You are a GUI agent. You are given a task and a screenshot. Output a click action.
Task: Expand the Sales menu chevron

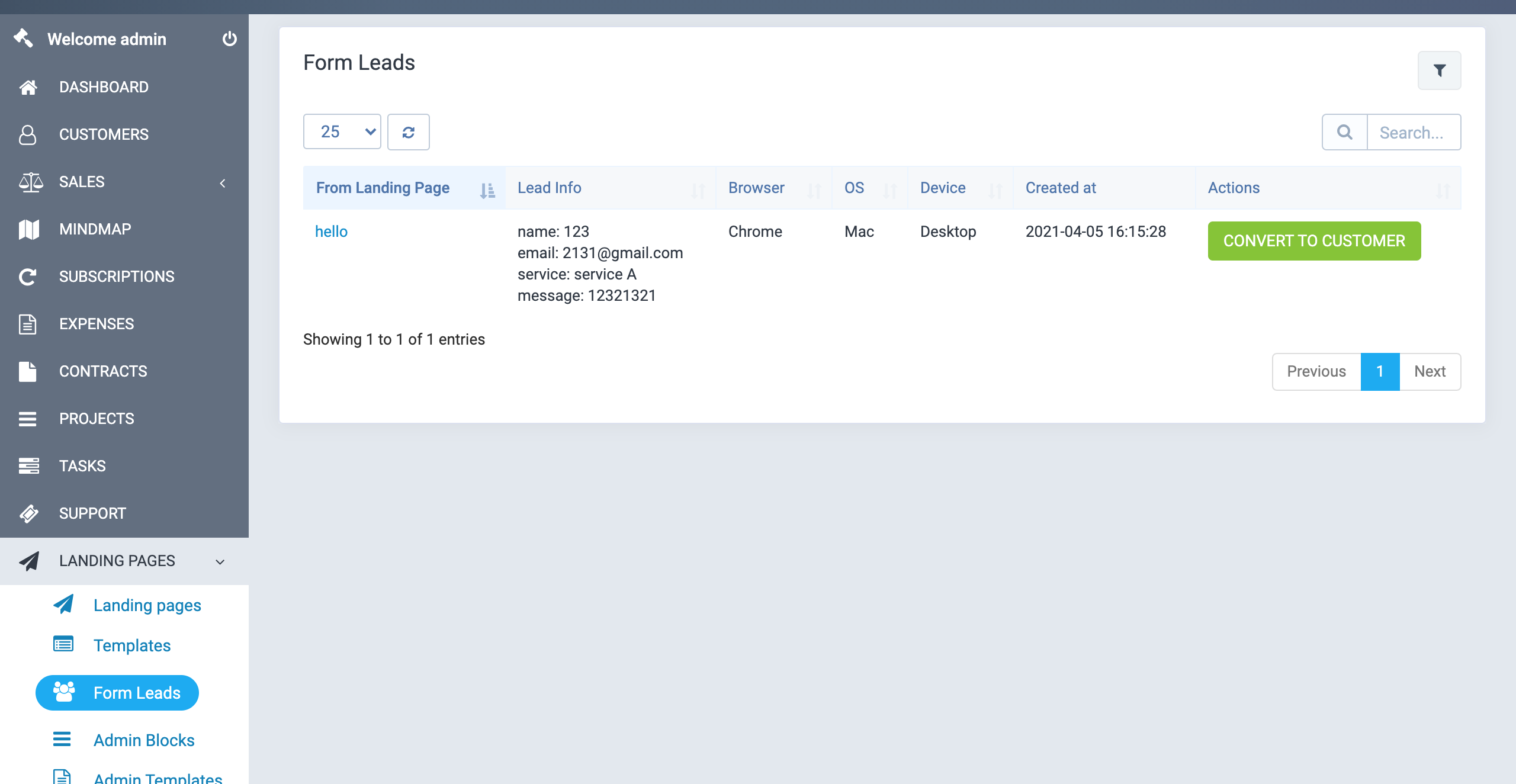point(223,183)
